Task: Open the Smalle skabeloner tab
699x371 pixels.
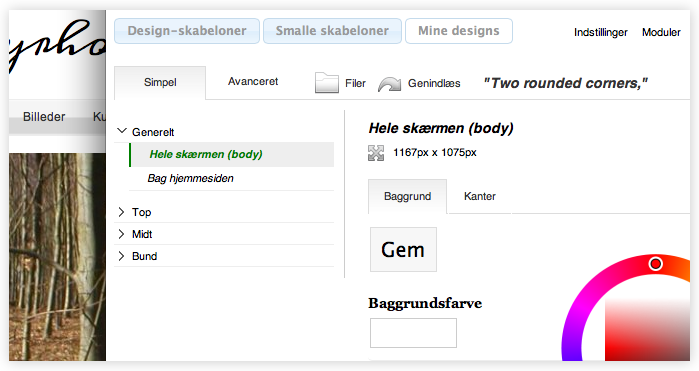Action: [332, 31]
